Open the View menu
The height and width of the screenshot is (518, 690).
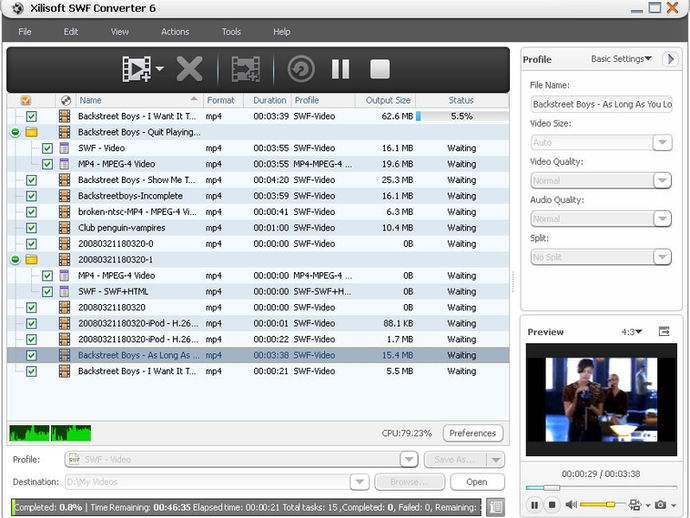120,32
